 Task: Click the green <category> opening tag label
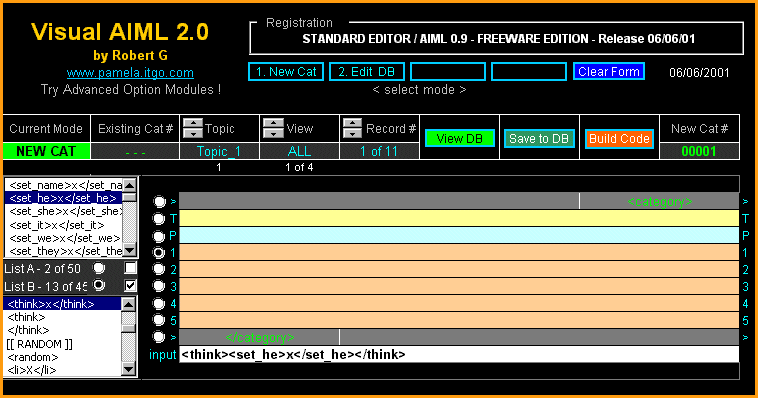[659, 201]
